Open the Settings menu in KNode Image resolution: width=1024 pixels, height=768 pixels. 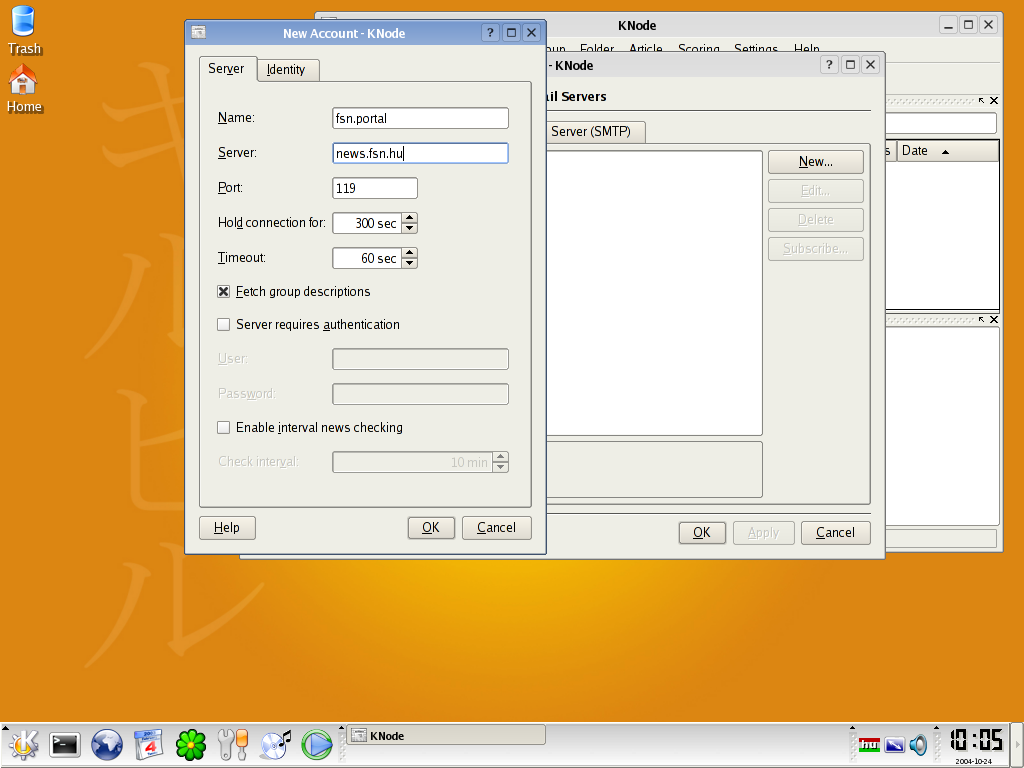click(x=756, y=48)
